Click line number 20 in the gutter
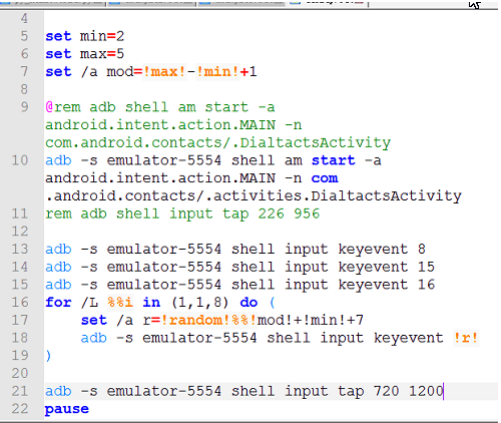The image size is (501, 423). click(20, 373)
